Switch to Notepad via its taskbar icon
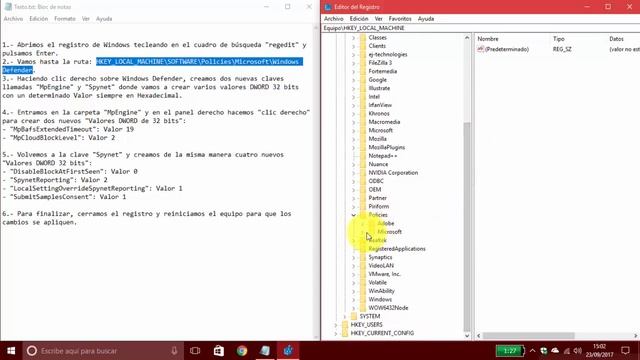 [x=264, y=351]
